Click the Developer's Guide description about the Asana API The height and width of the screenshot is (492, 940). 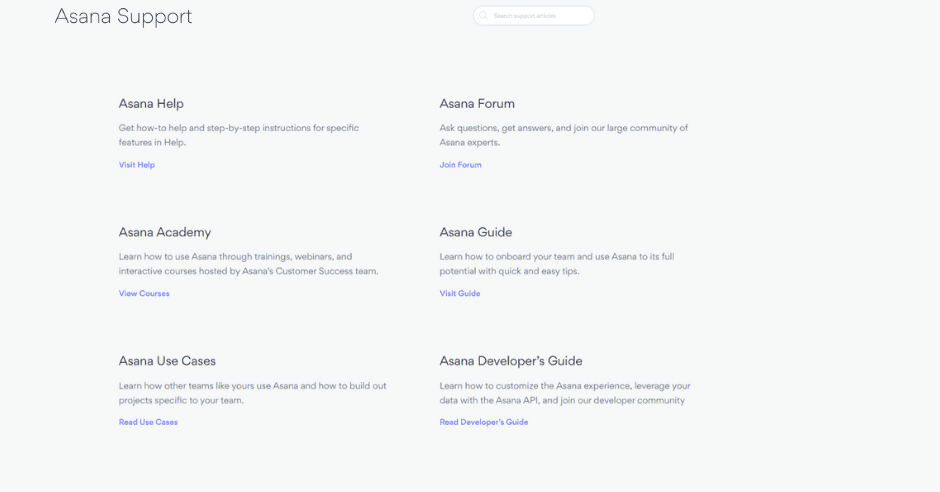point(564,393)
